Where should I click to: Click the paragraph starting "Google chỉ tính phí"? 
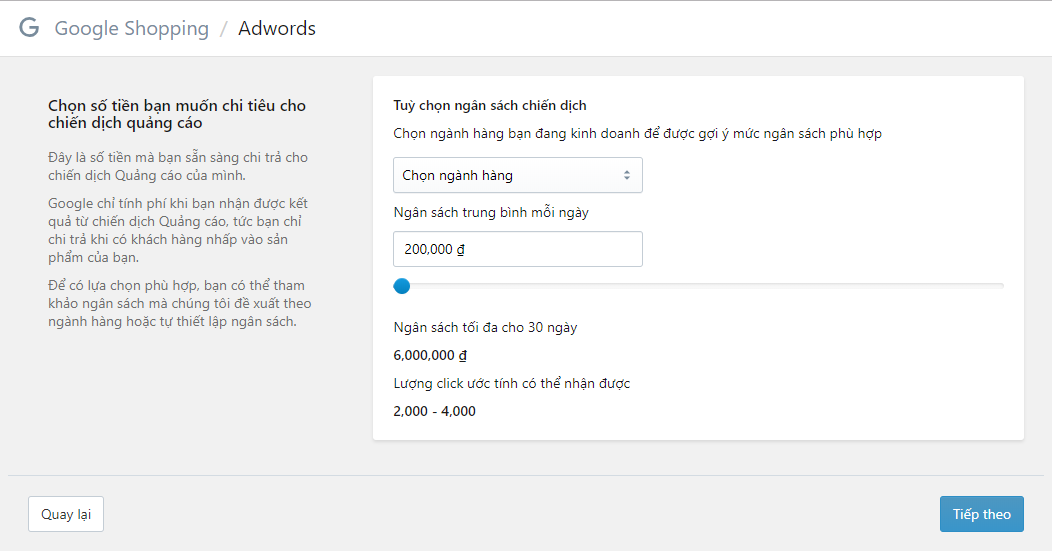(x=177, y=230)
